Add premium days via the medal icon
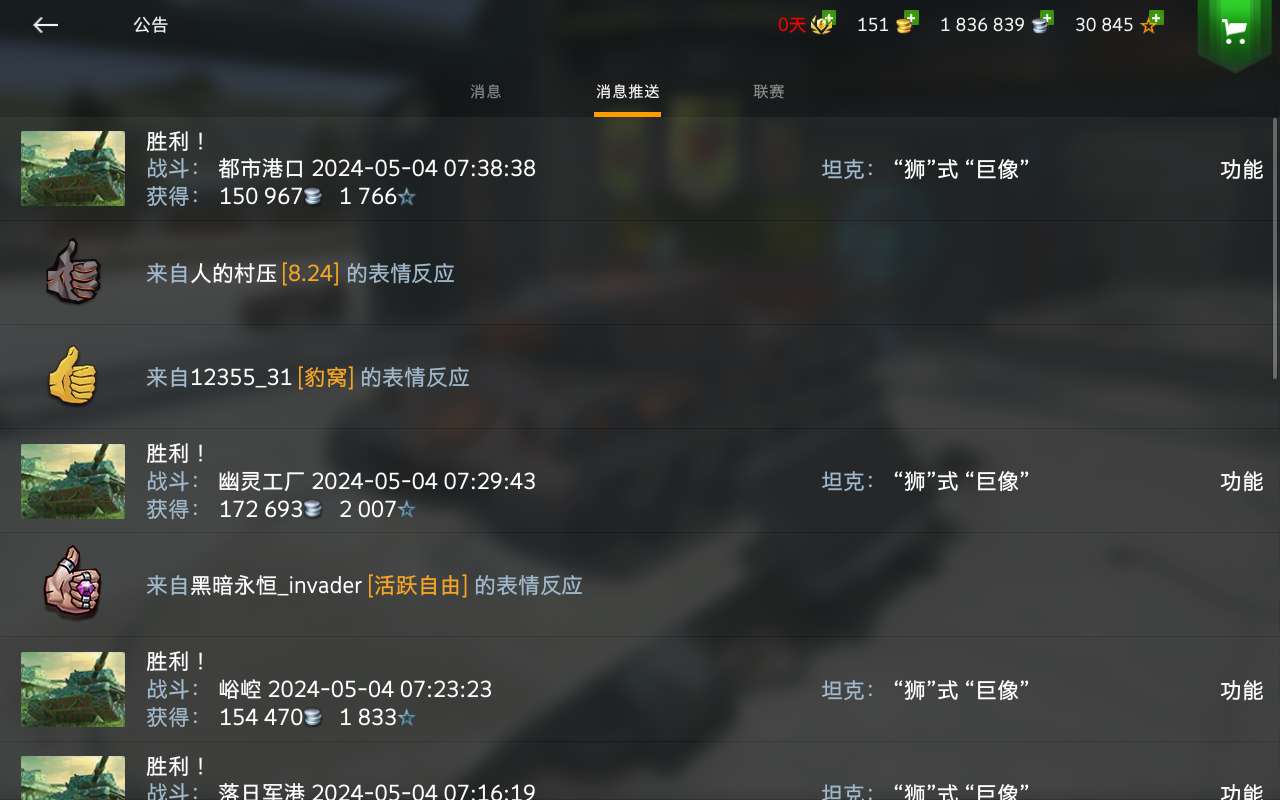 coord(823,23)
